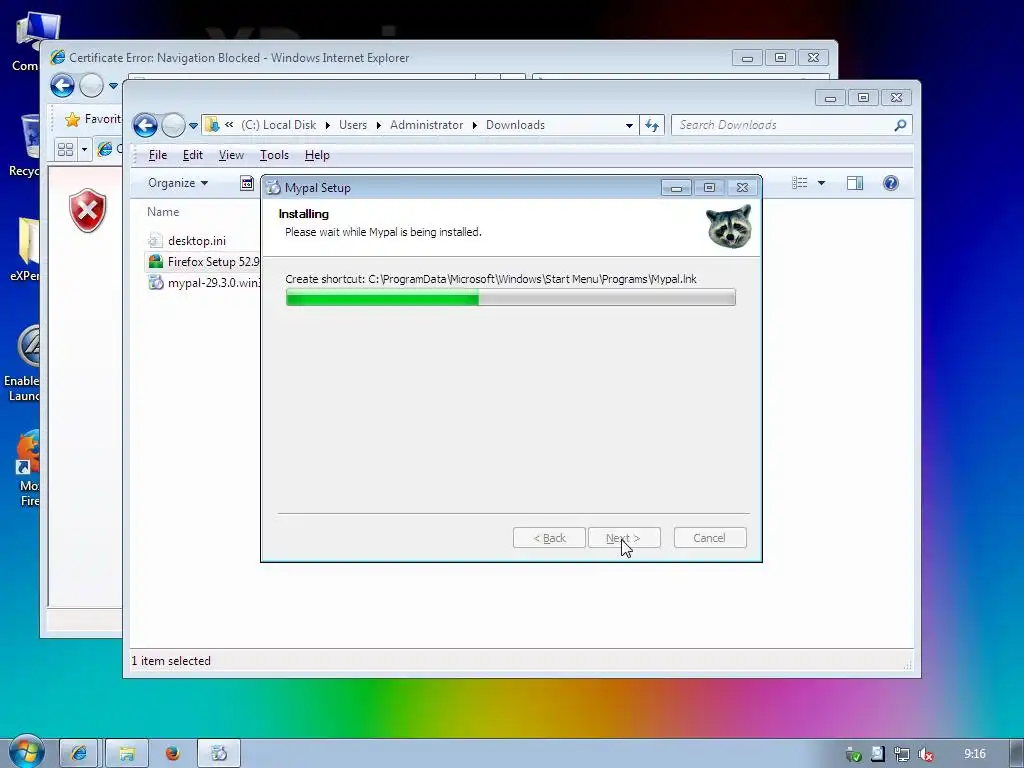Select Users breadcrumb in address bar

click(x=353, y=125)
